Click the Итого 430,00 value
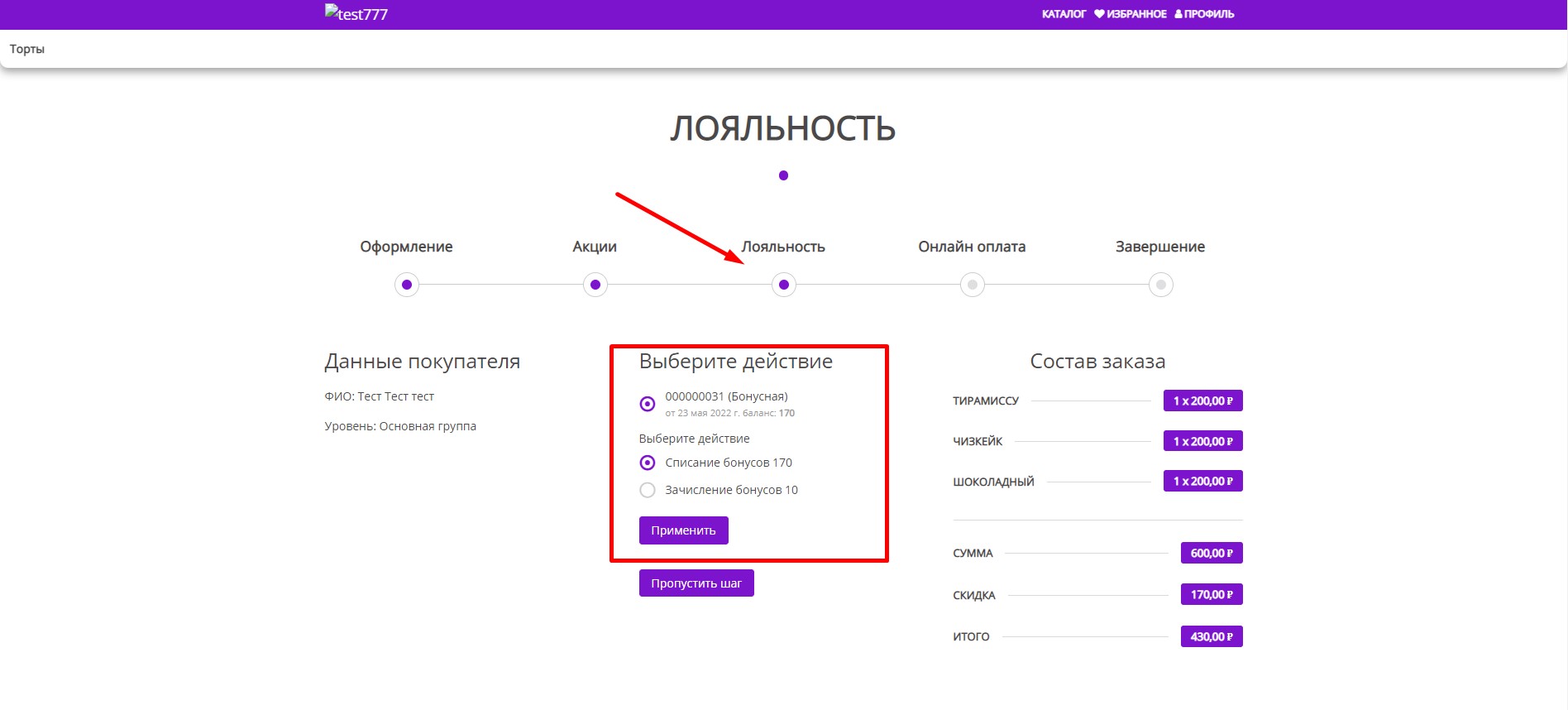Screen dimensions: 1568x710 click(1212, 636)
